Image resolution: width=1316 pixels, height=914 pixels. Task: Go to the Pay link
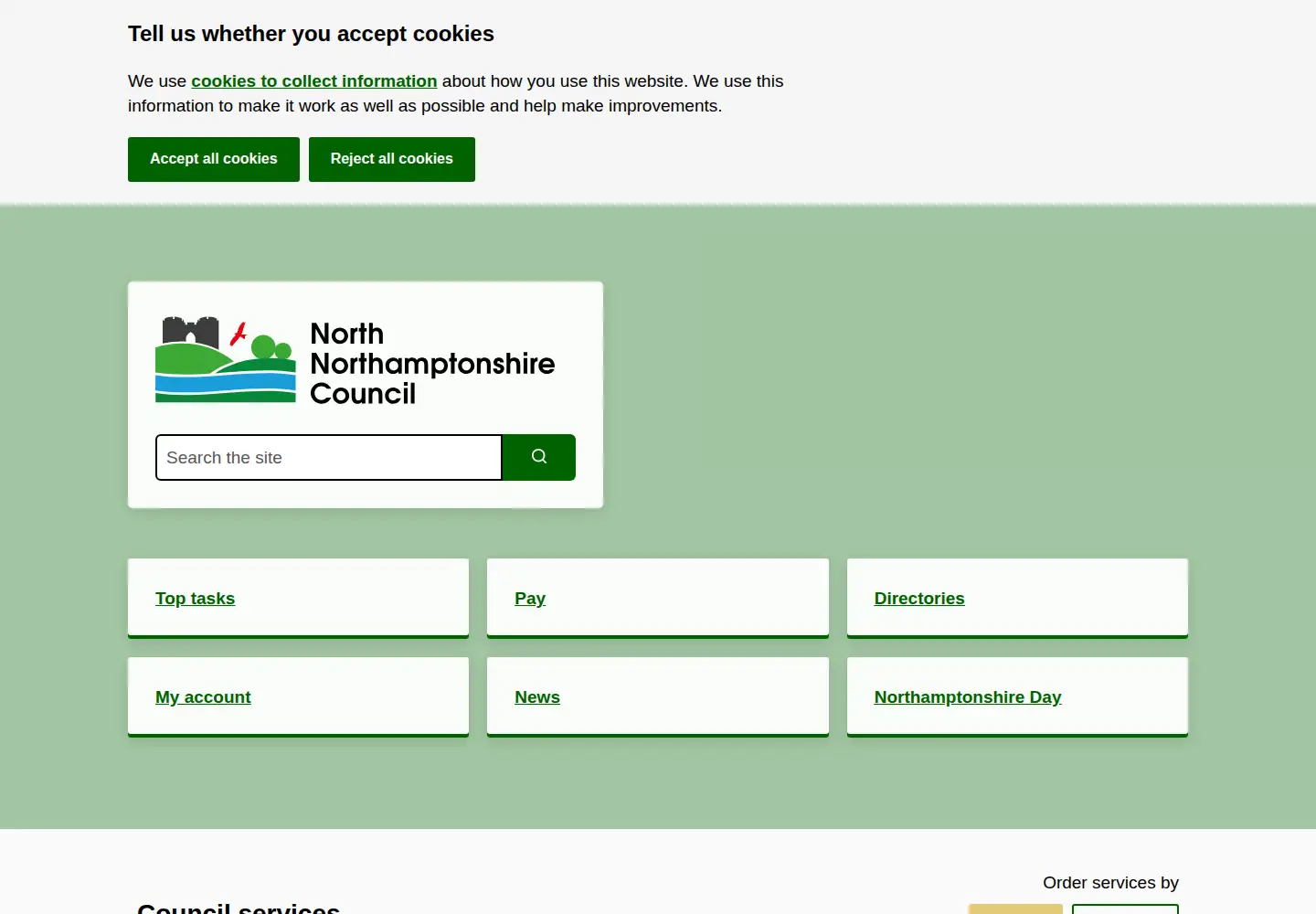pyautogui.click(x=530, y=599)
